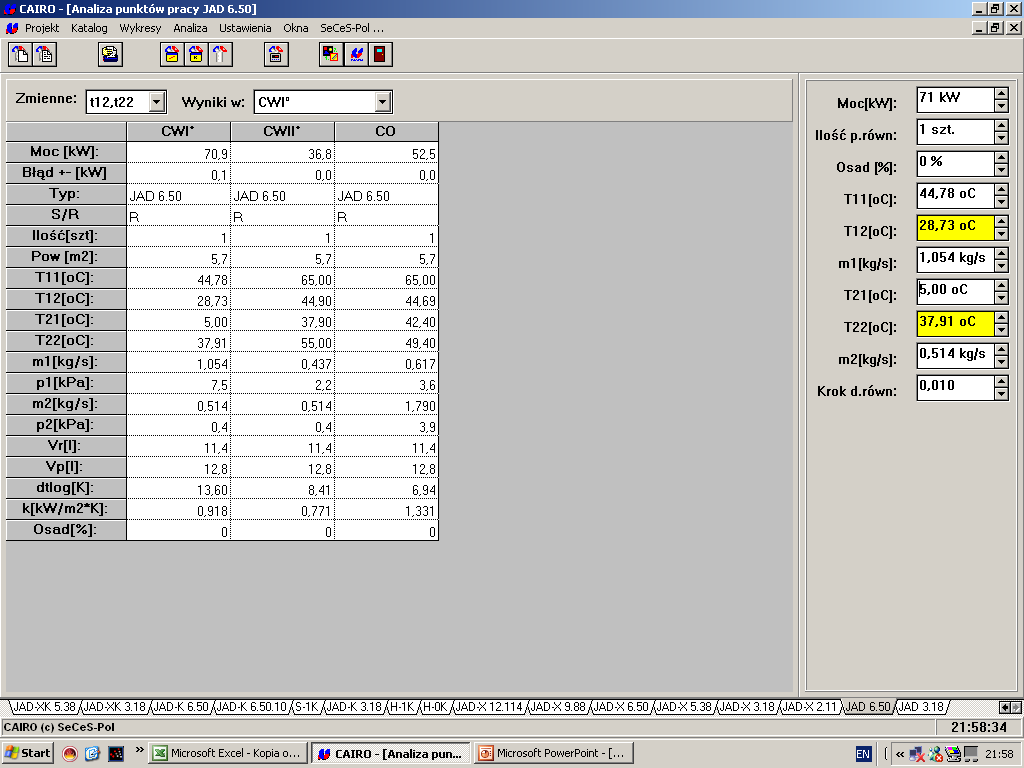This screenshot has width=1024, height=768.
Task: Switch to the S-1K tab
Action: click(x=306, y=707)
